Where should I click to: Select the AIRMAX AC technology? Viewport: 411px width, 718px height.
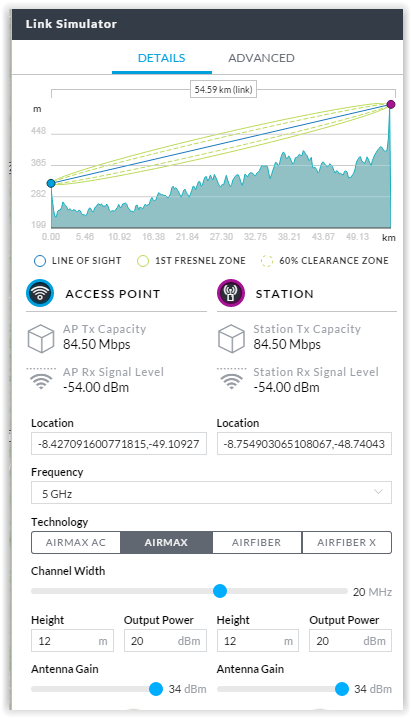point(76,543)
